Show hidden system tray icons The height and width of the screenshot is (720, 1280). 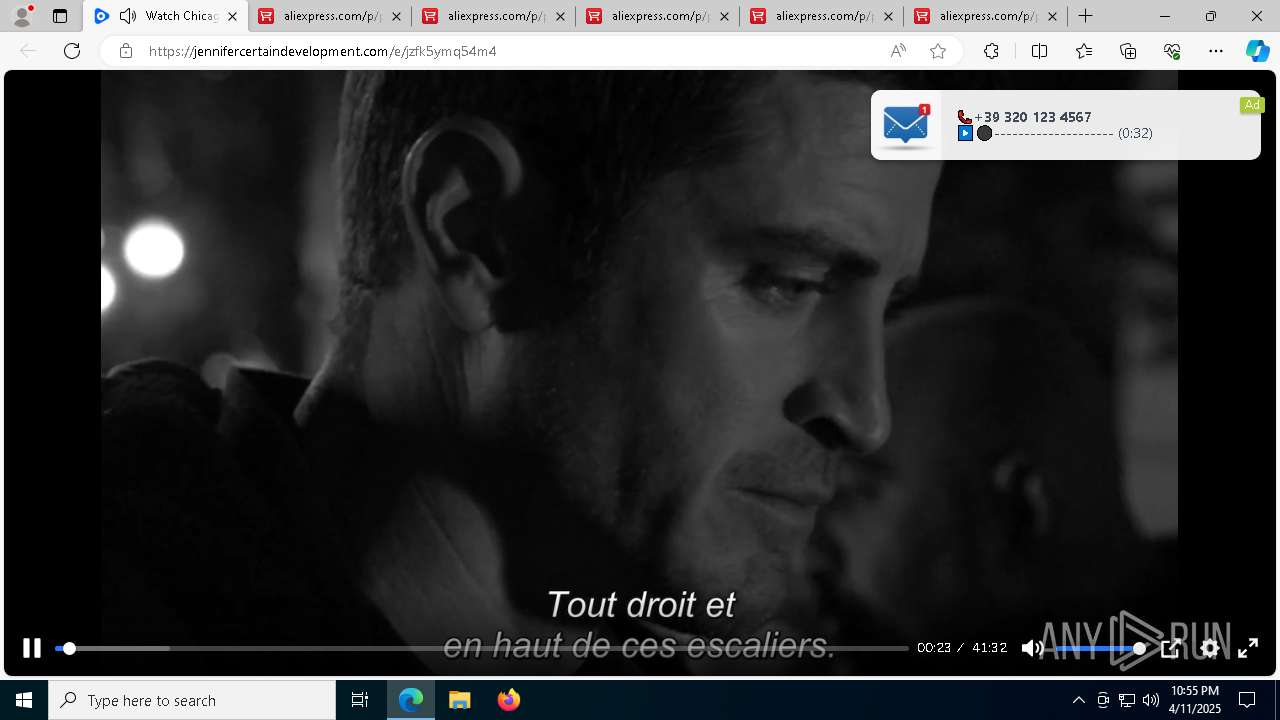tap(1078, 700)
